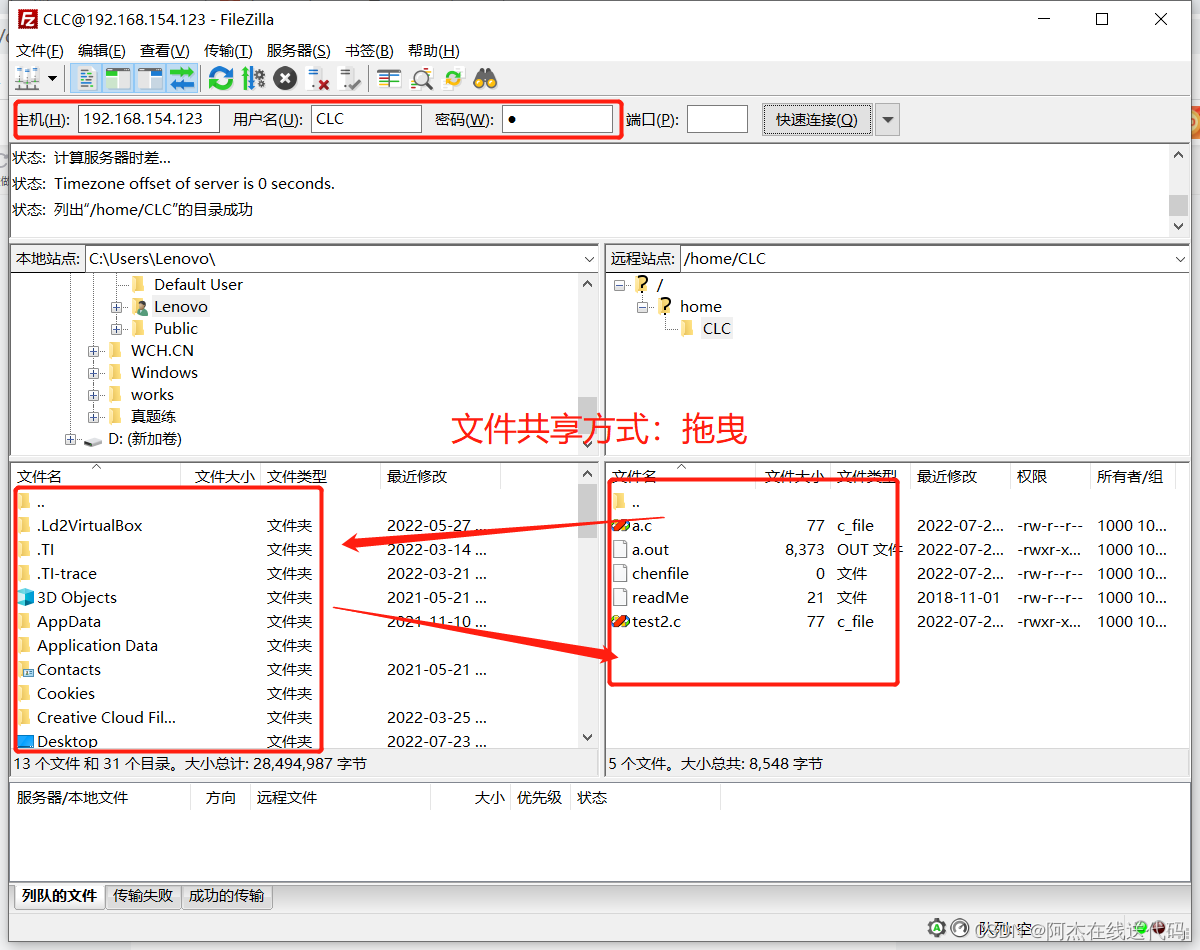Collapse the remote root / node
Screen dimensions: 1200x950
(x=620, y=285)
